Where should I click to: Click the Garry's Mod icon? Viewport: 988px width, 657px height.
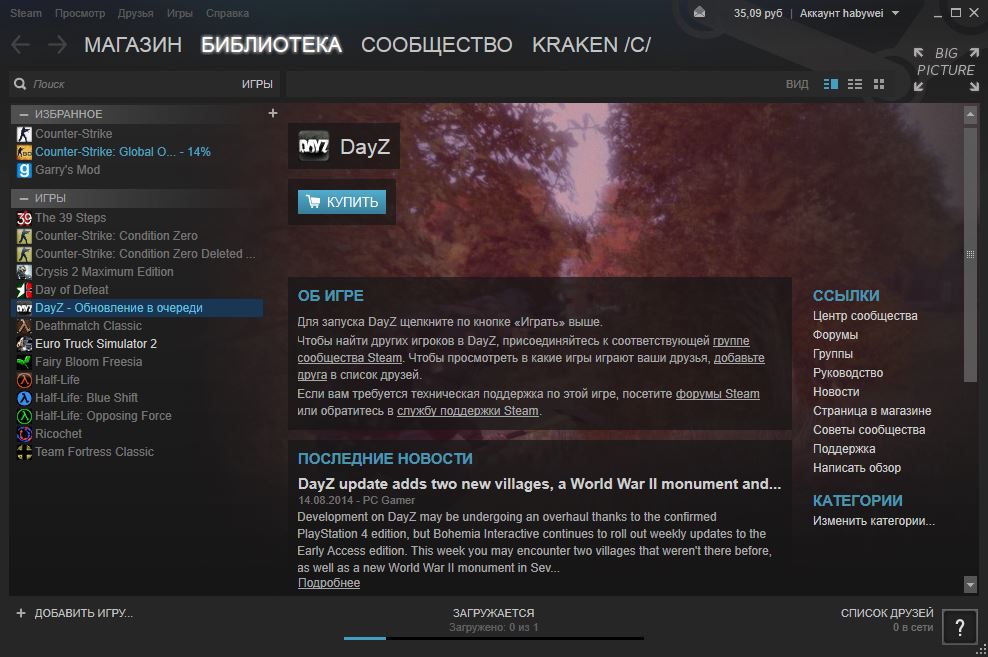tap(24, 170)
